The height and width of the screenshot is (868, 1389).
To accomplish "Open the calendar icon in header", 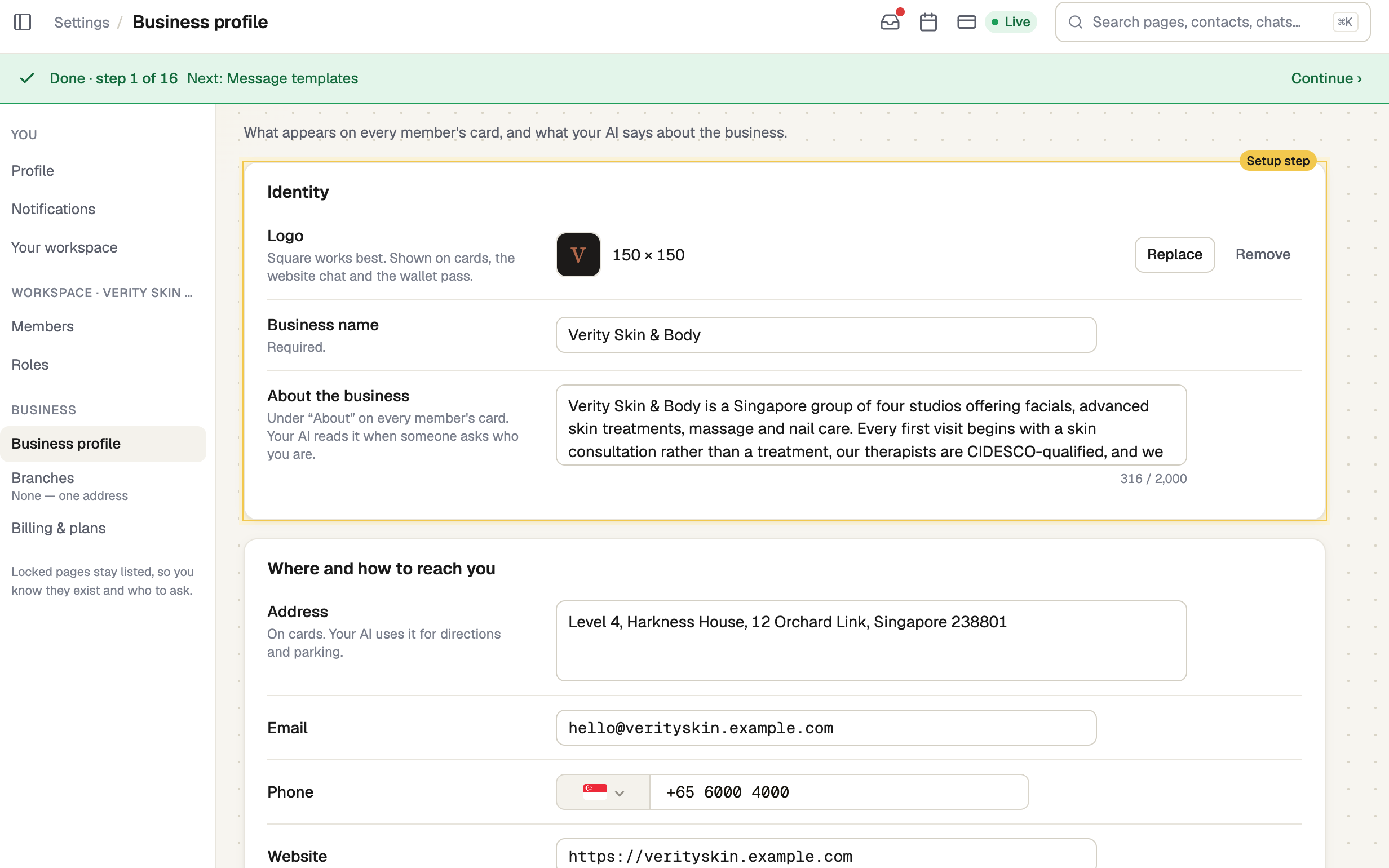I will [928, 22].
